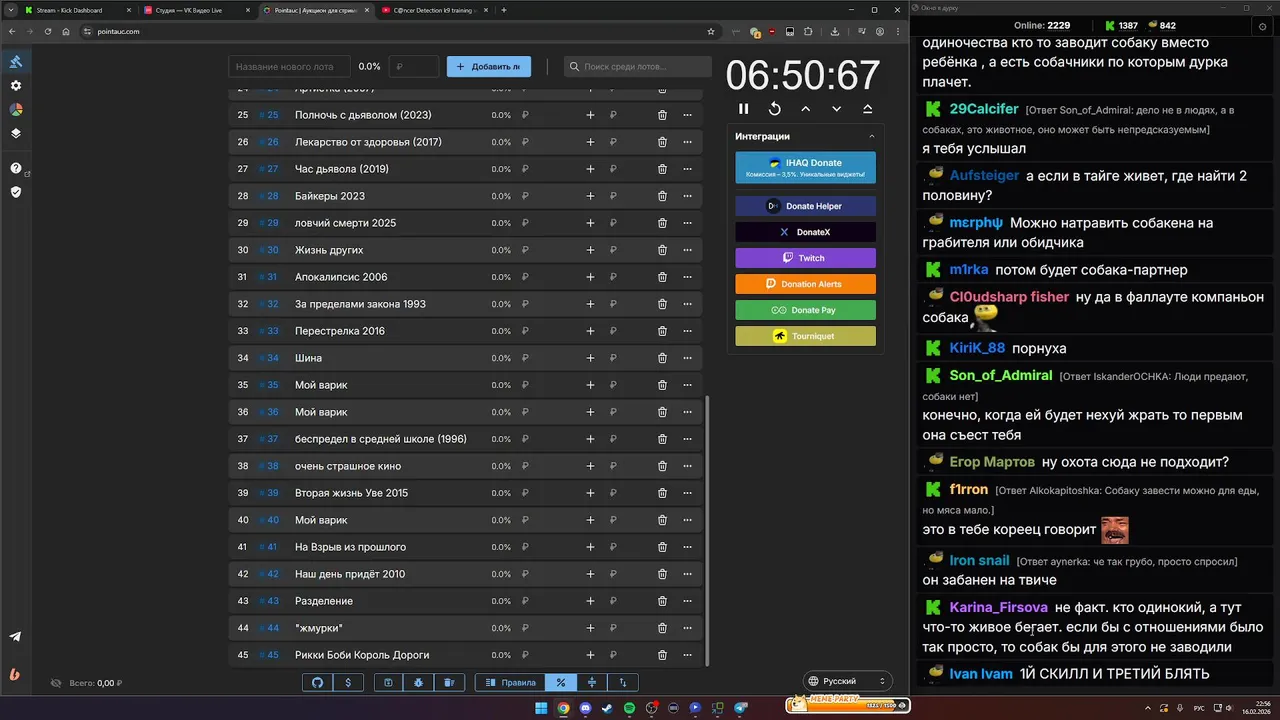Add amount to 'Шина' with plus
The width and height of the screenshot is (1280, 720).
point(590,358)
